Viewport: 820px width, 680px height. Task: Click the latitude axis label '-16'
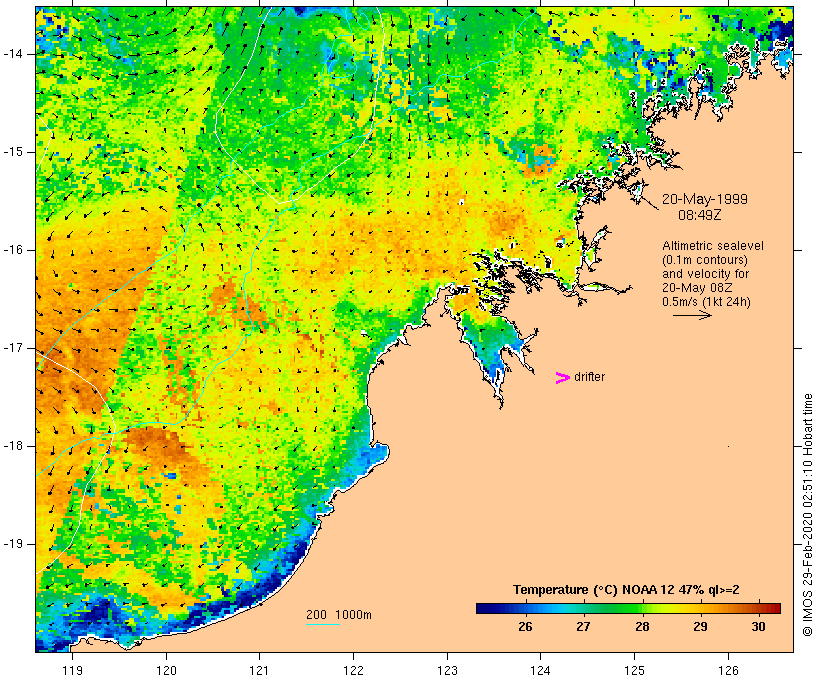coord(13,250)
